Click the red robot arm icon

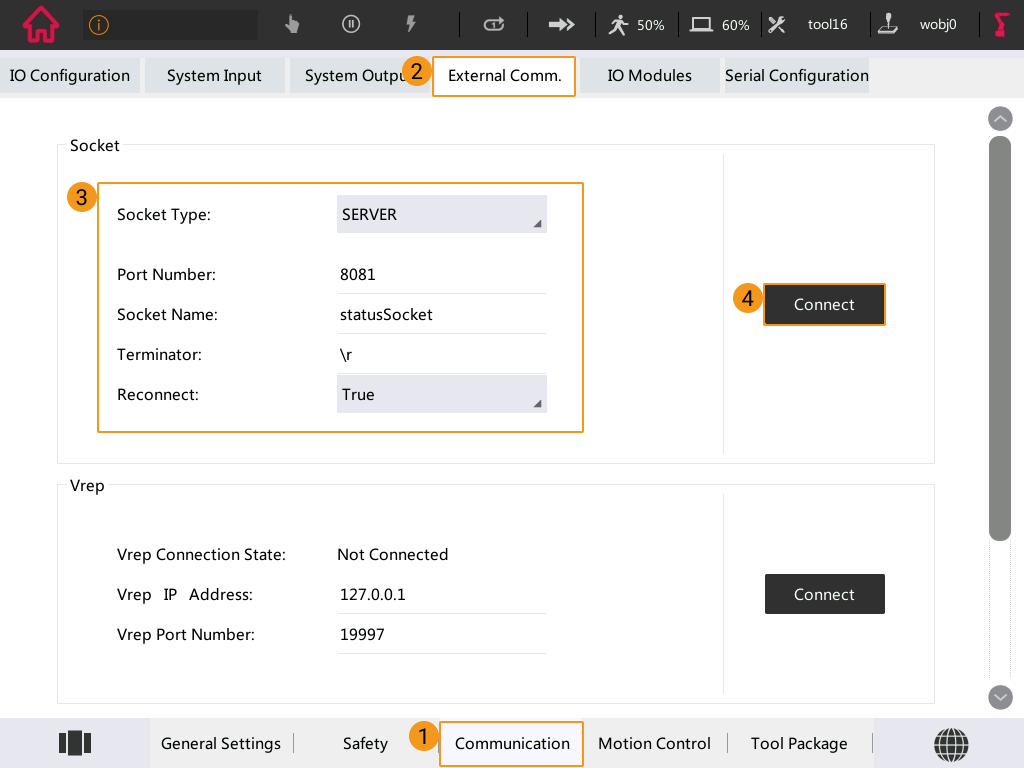pos(1000,25)
